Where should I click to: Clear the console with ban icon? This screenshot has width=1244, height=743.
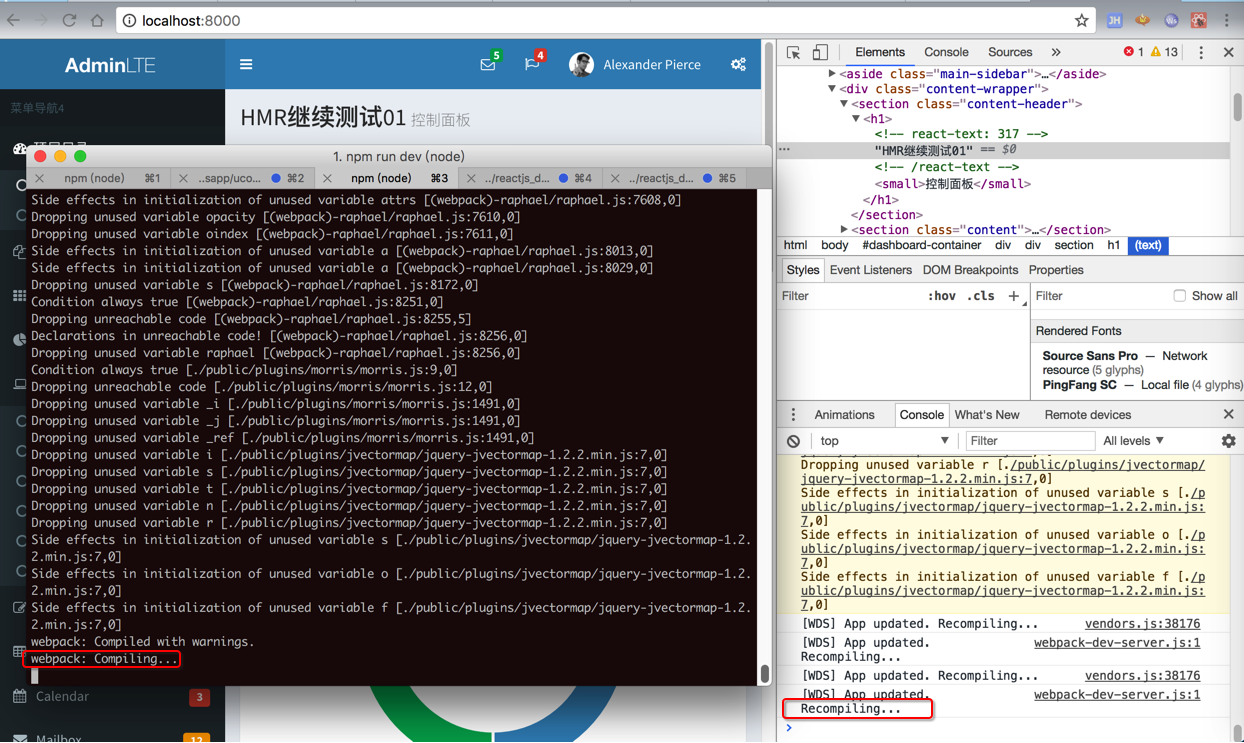[x=793, y=441]
